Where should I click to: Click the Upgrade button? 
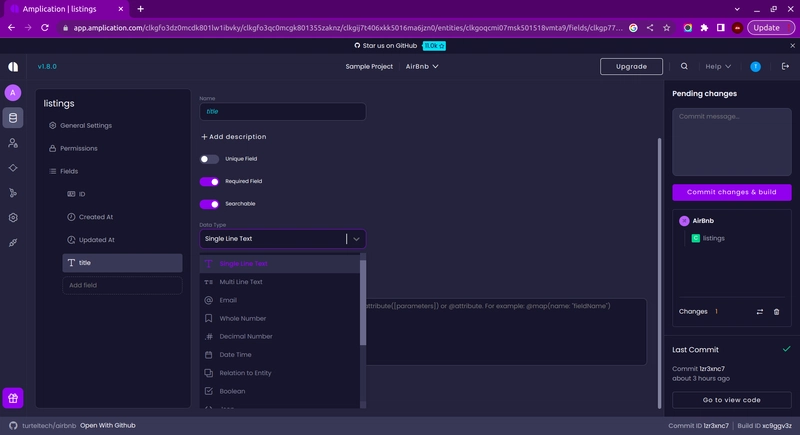coord(631,66)
